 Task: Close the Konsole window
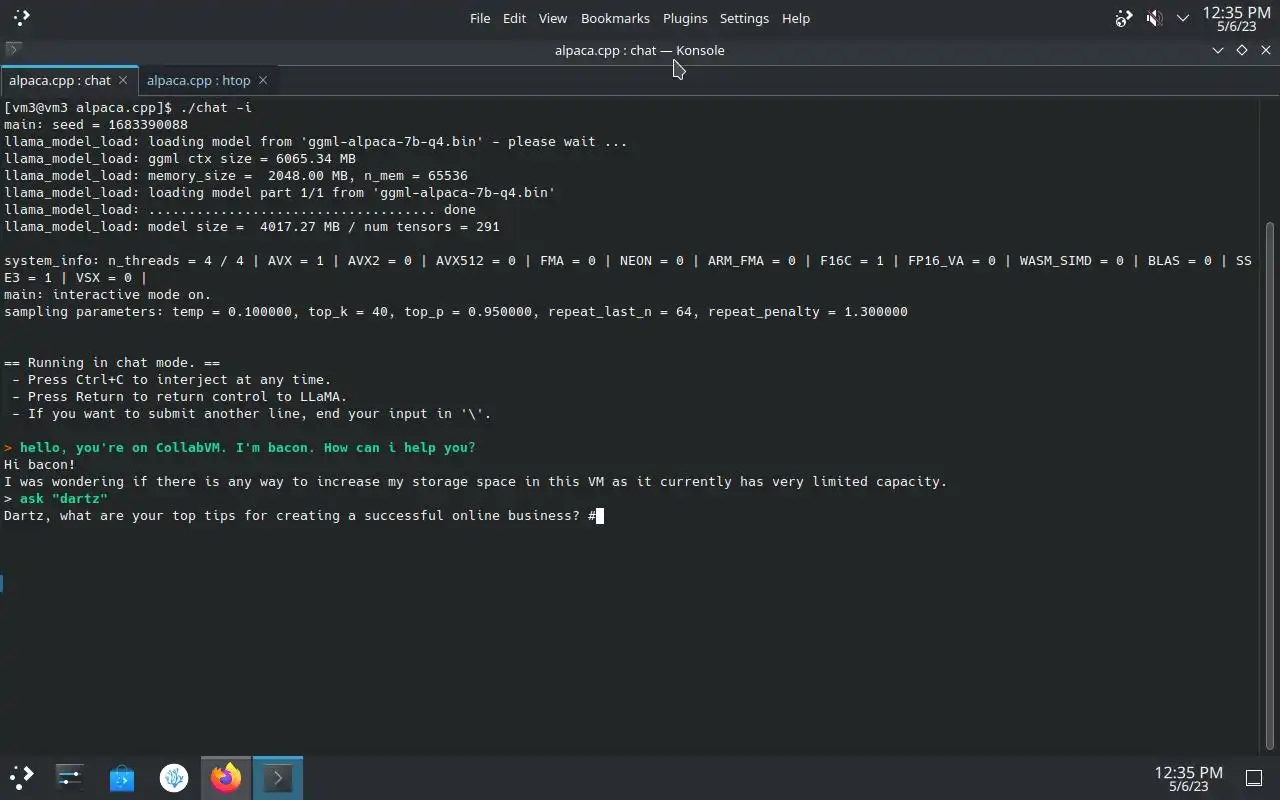(x=1265, y=50)
